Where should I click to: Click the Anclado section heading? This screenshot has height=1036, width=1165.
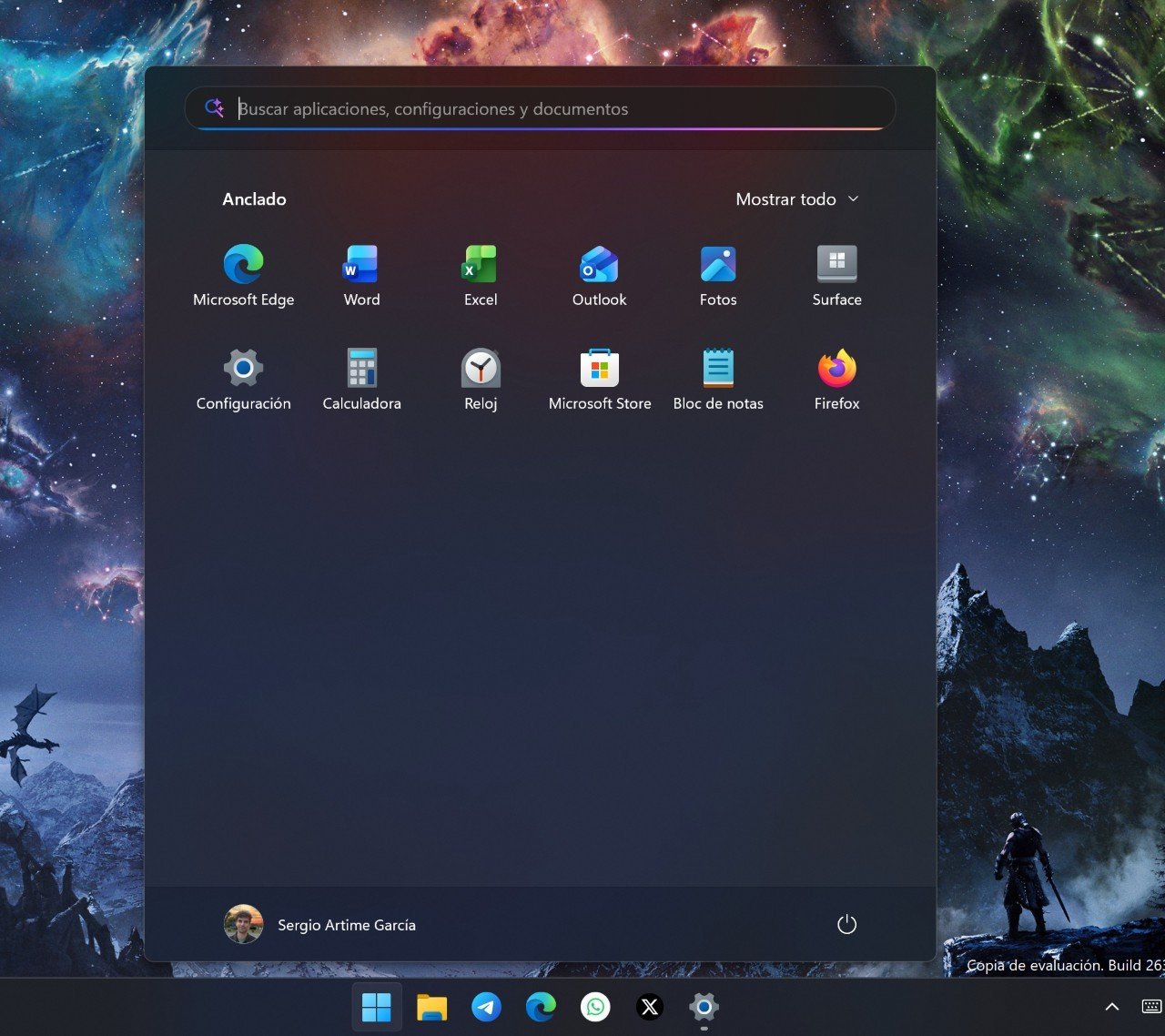click(x=255, y=199)
